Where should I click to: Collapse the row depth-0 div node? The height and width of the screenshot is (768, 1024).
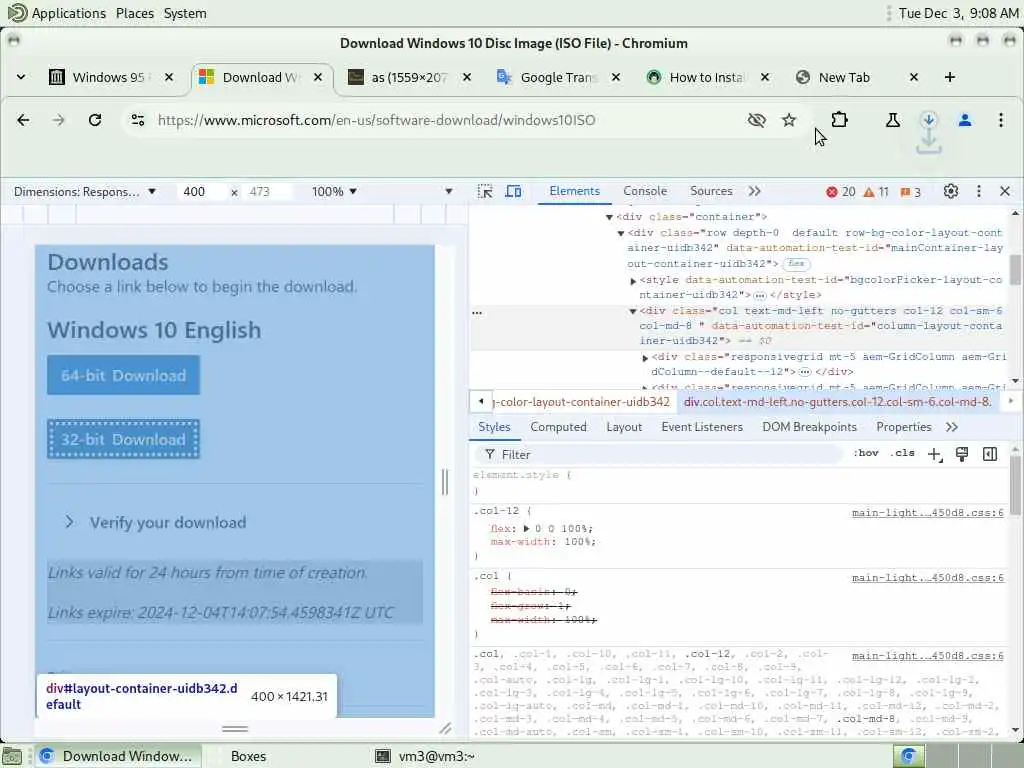[x=621, y=233]
